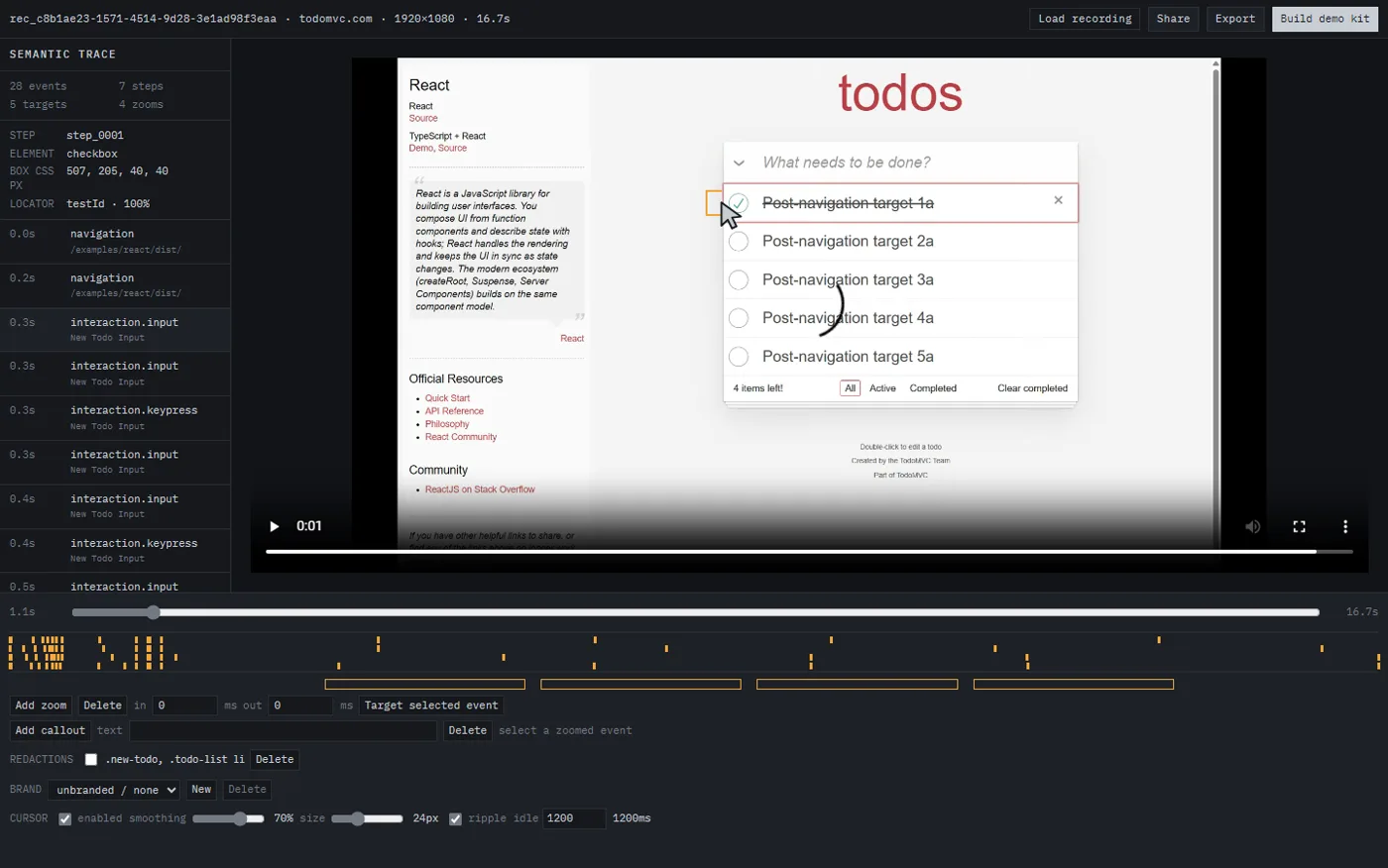Click the main timeline scrubber track

695,612
